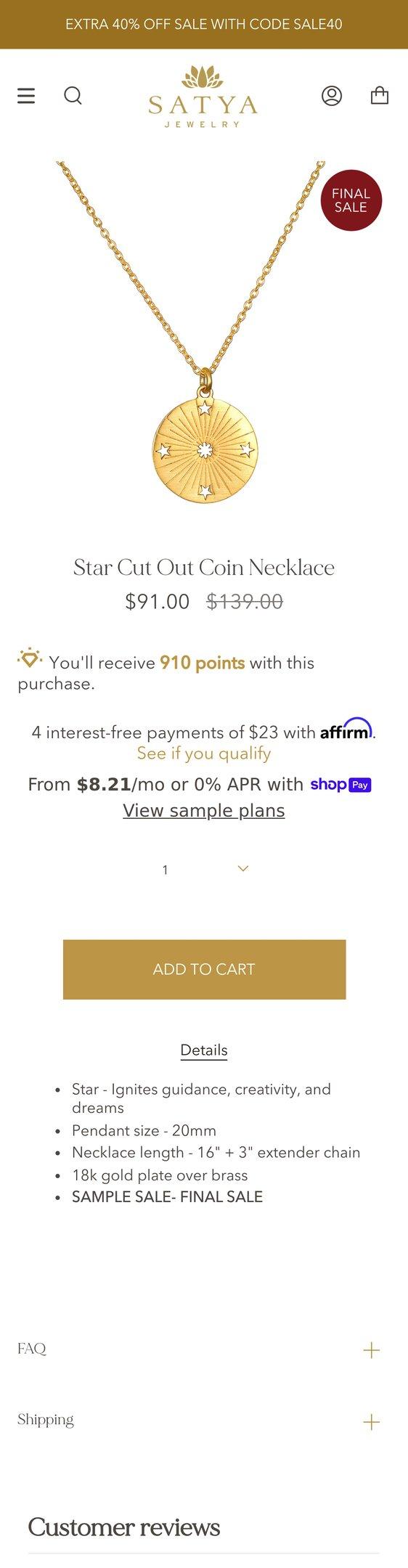Screen dimensions: 408x1568
Task: Open View sample plans link
Action: coord(204,811)
